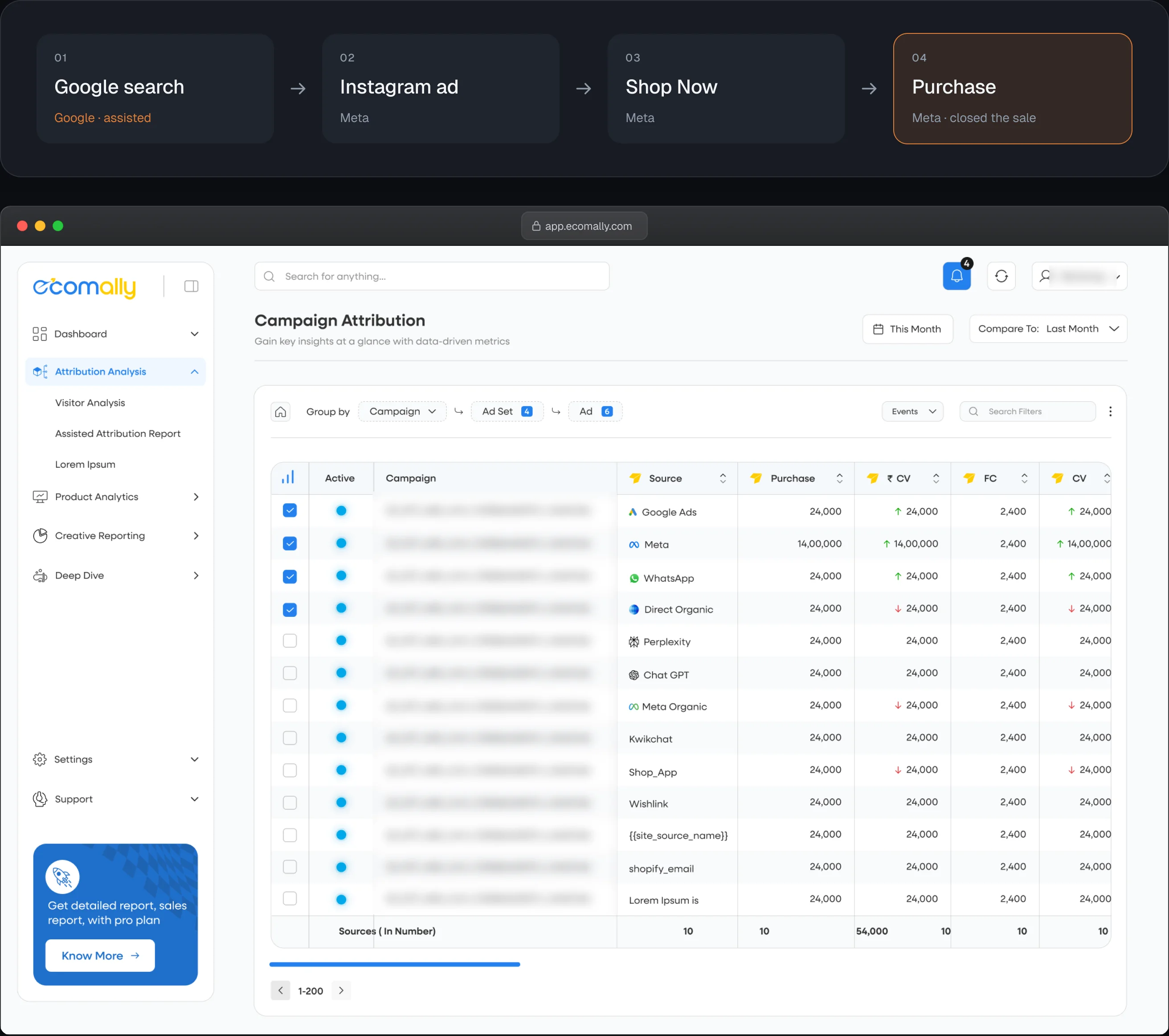Click the user profile icon
Viewport: 1169px width, 1036px height.
click(1045, 276)
